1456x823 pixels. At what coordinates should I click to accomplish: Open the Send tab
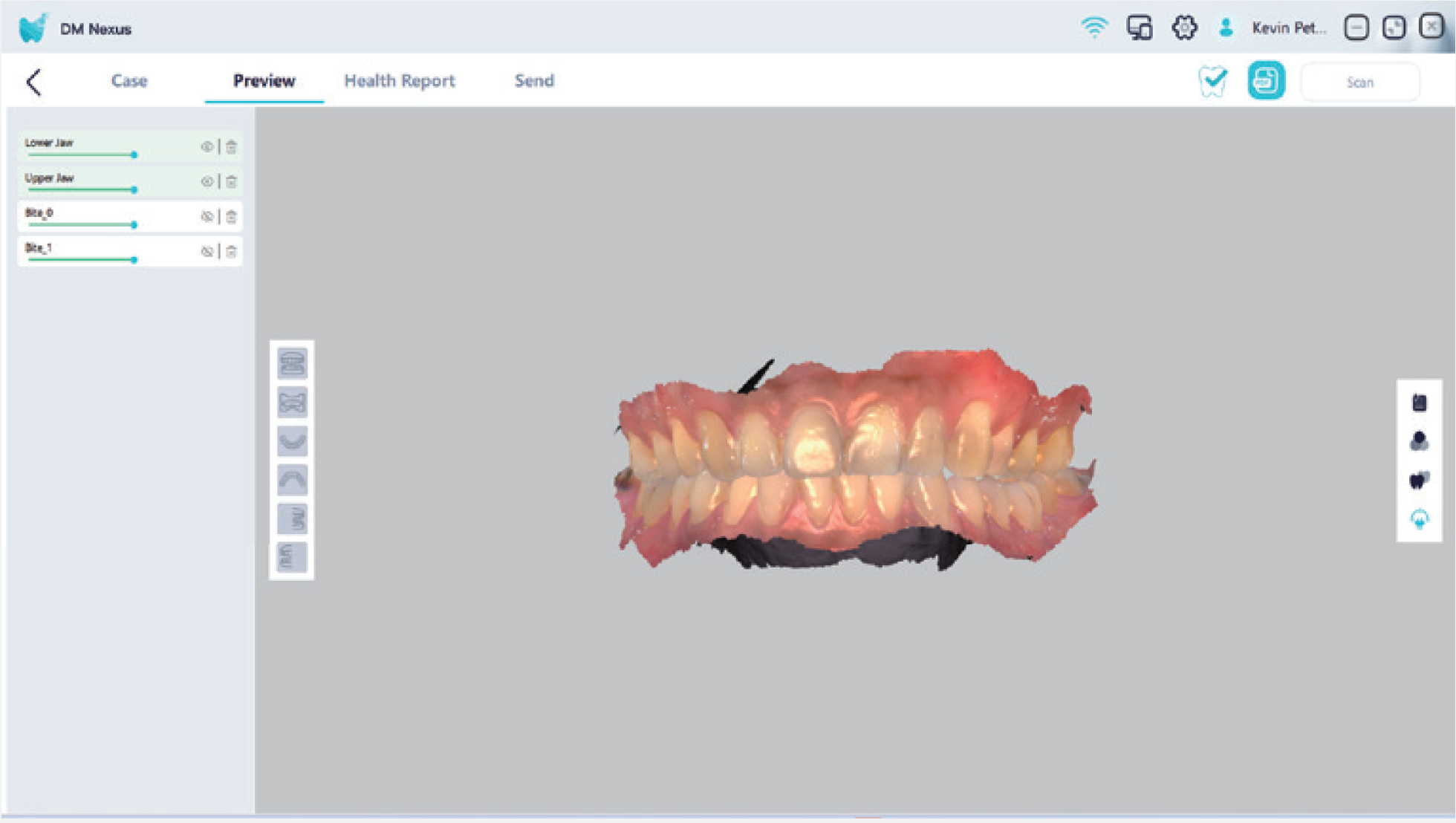click(x=533, y=81)
